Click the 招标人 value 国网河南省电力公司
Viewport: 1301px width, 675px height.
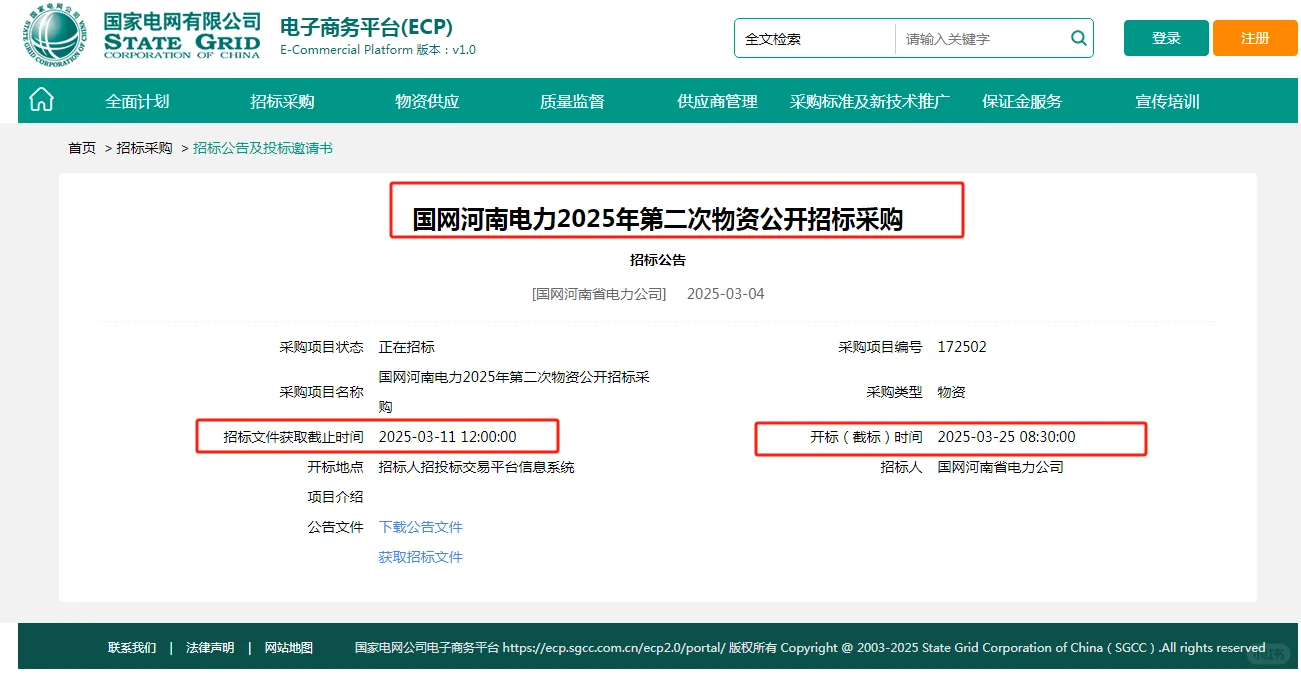pos(1000,467)
